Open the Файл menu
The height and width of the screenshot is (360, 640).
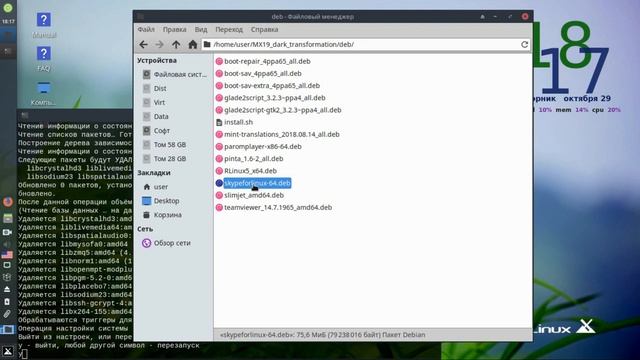[x=146, y=29]
